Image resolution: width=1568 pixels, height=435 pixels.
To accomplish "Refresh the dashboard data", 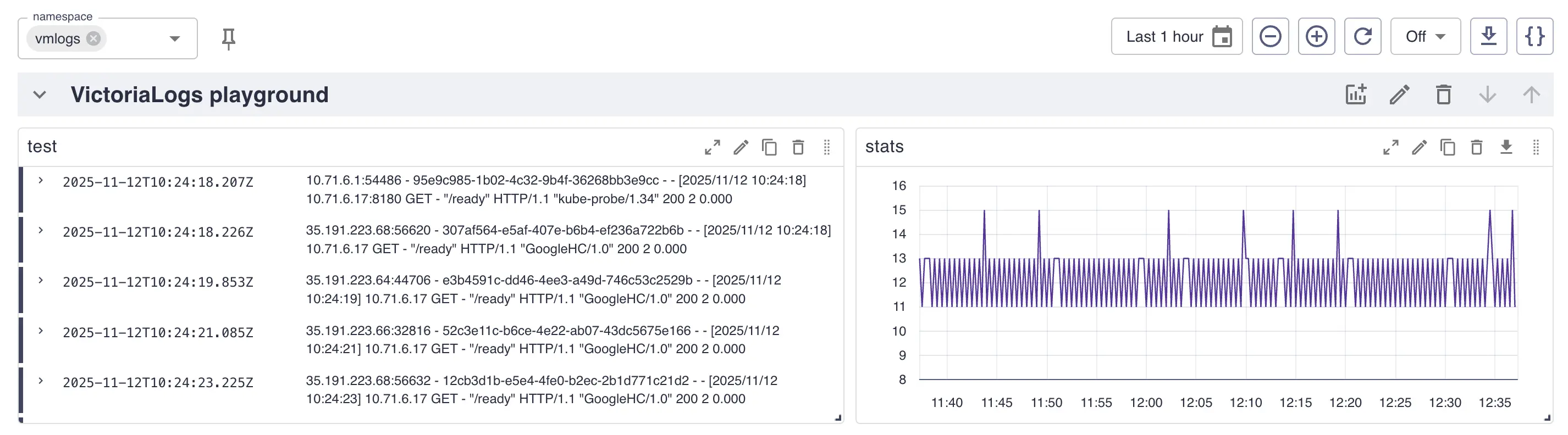I will click(x=1362, y=37).
